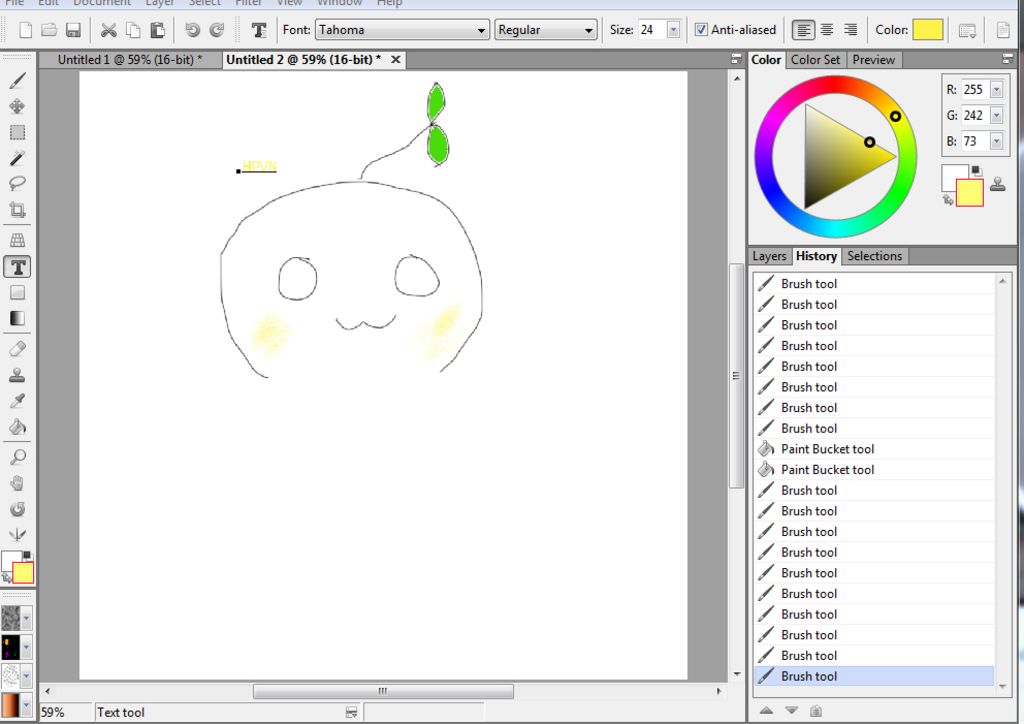Click the zoom percentage field showing 59%
This screenshot has height=724, width=1024.
[65, 713]
